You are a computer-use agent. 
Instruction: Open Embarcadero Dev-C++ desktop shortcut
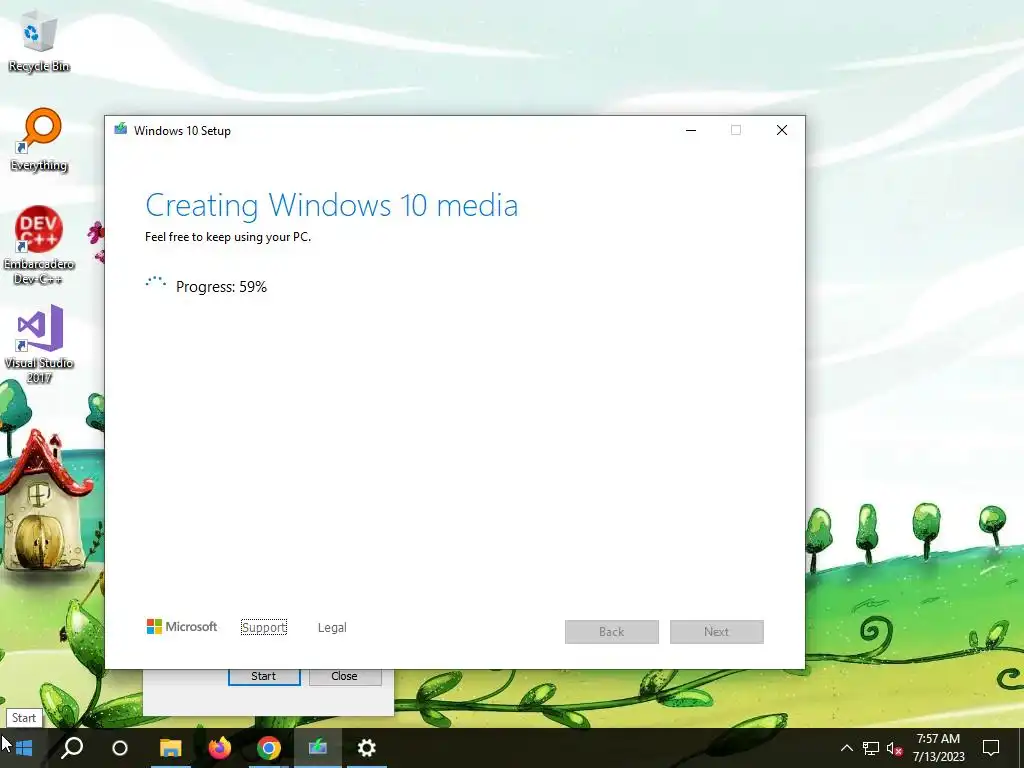[39, 245]
